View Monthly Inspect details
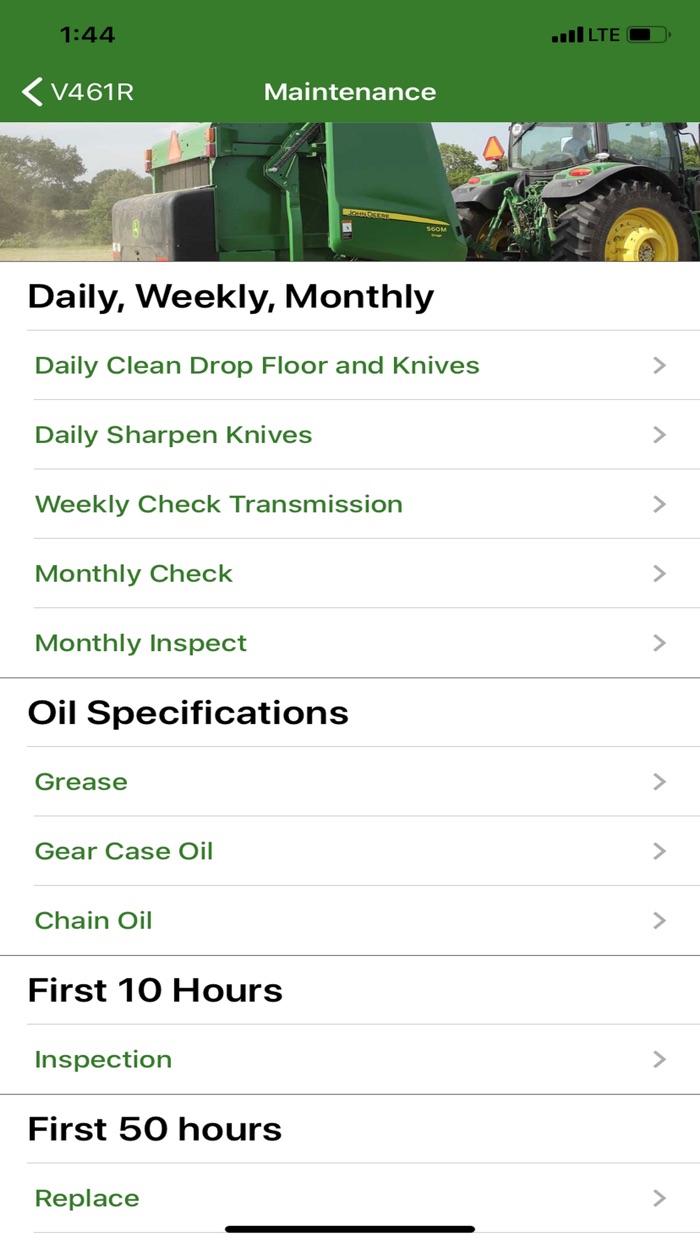The width and height of the screenshot is (700, 1244). coord(140,643)
